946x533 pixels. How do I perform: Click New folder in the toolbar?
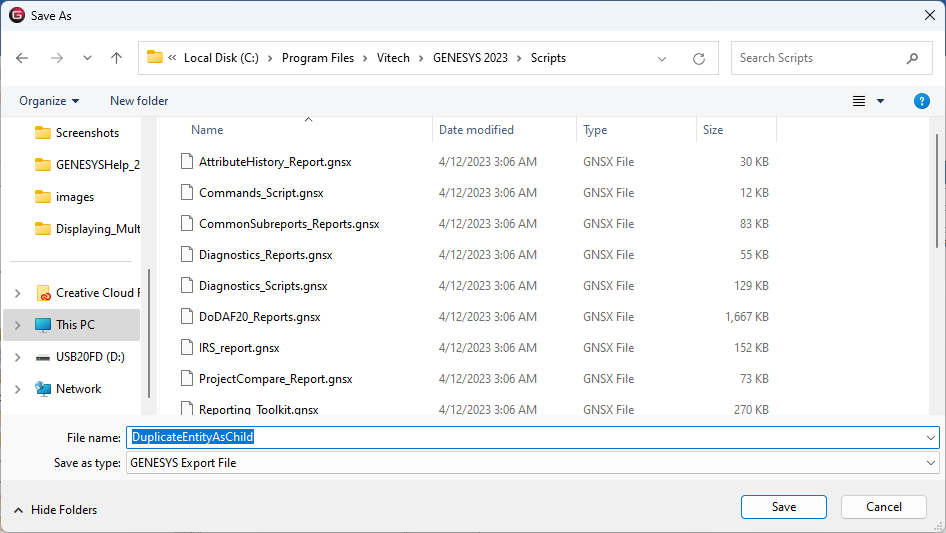(139, 101)
